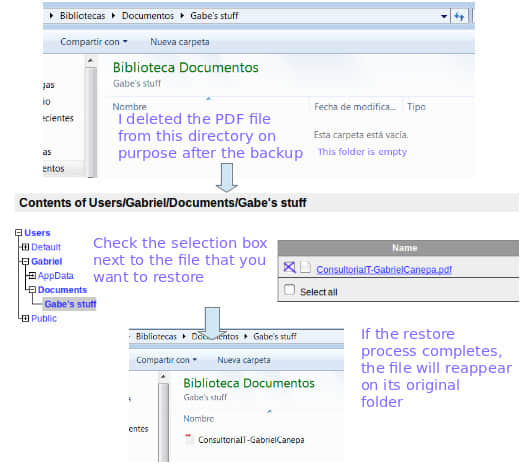Expand the Default folder node

[x=25, y=247]
